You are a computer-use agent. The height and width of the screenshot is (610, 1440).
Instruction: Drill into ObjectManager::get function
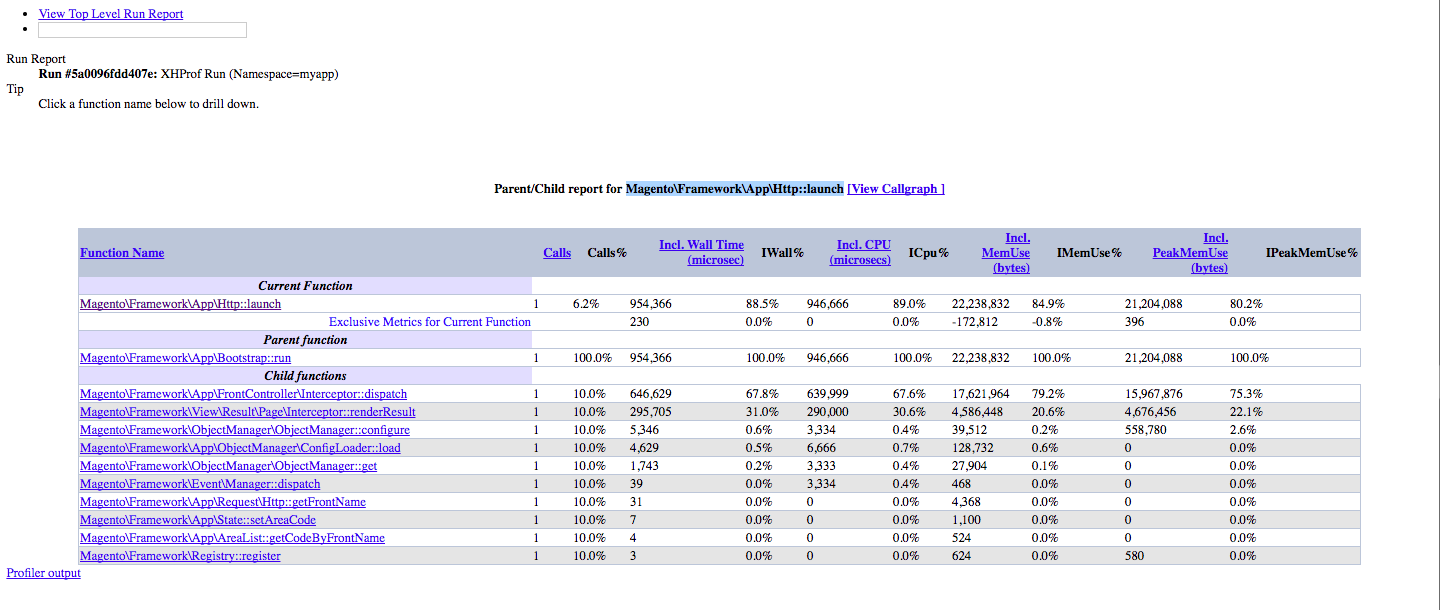tap(228, 466)
